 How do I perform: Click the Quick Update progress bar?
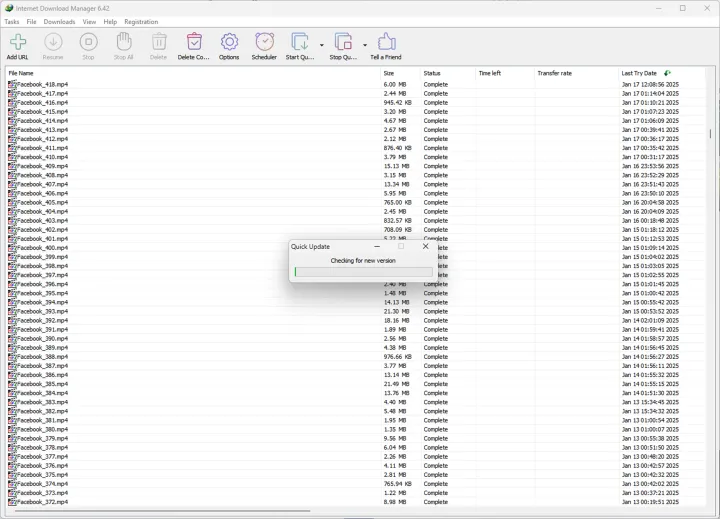tap(363, 272)
